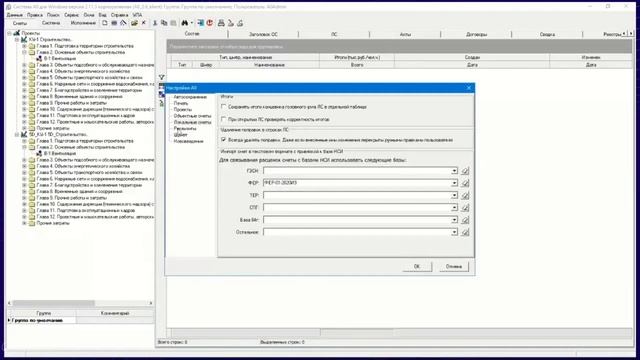This screenshot has height=360, width=640.
Task: Open the Справка menu
Action: [x=120, y=15]
